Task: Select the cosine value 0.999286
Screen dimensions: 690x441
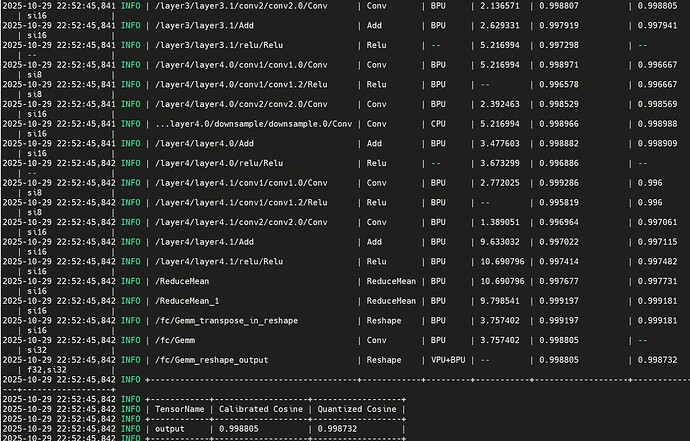Action: tap(559, 183)
